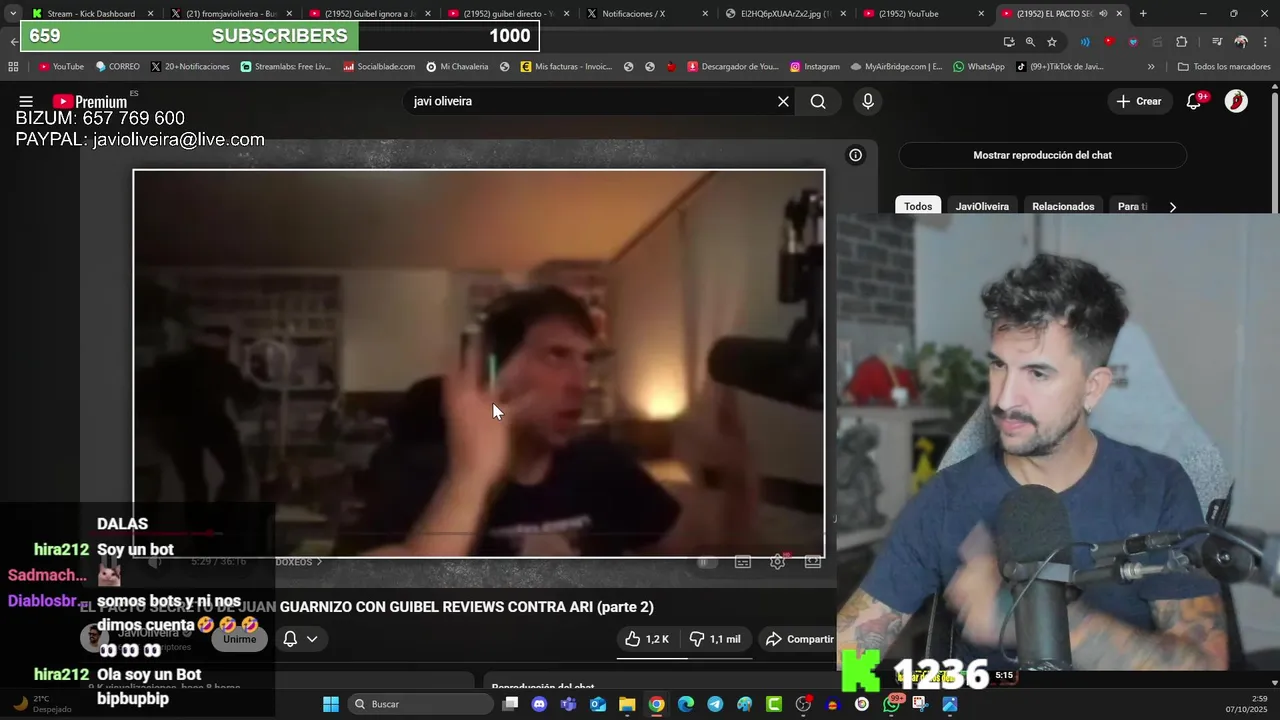Open YouTube notifications bell
Image resolution: width=1280 pixels, height=720 pixels.
[x=1194, y=101]
